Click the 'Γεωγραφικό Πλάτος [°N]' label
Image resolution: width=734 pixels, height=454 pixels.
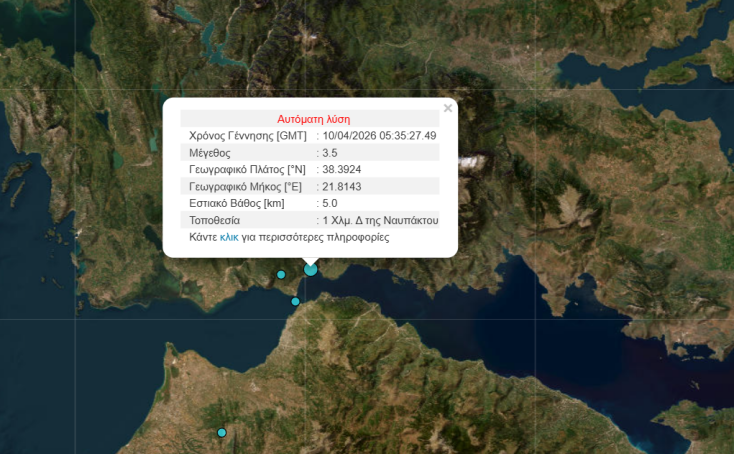247,169
